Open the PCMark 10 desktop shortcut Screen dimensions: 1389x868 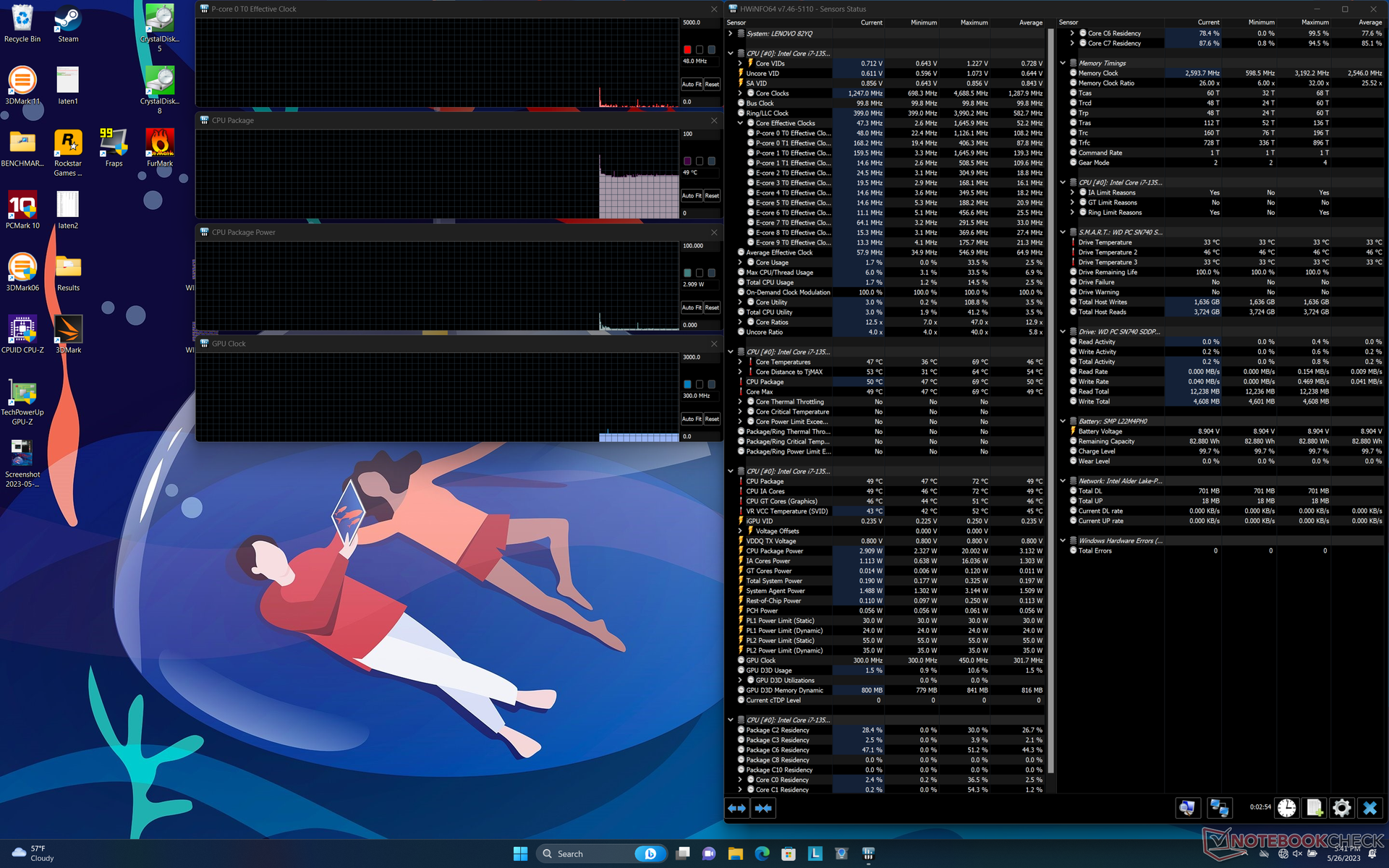(22, 210)
